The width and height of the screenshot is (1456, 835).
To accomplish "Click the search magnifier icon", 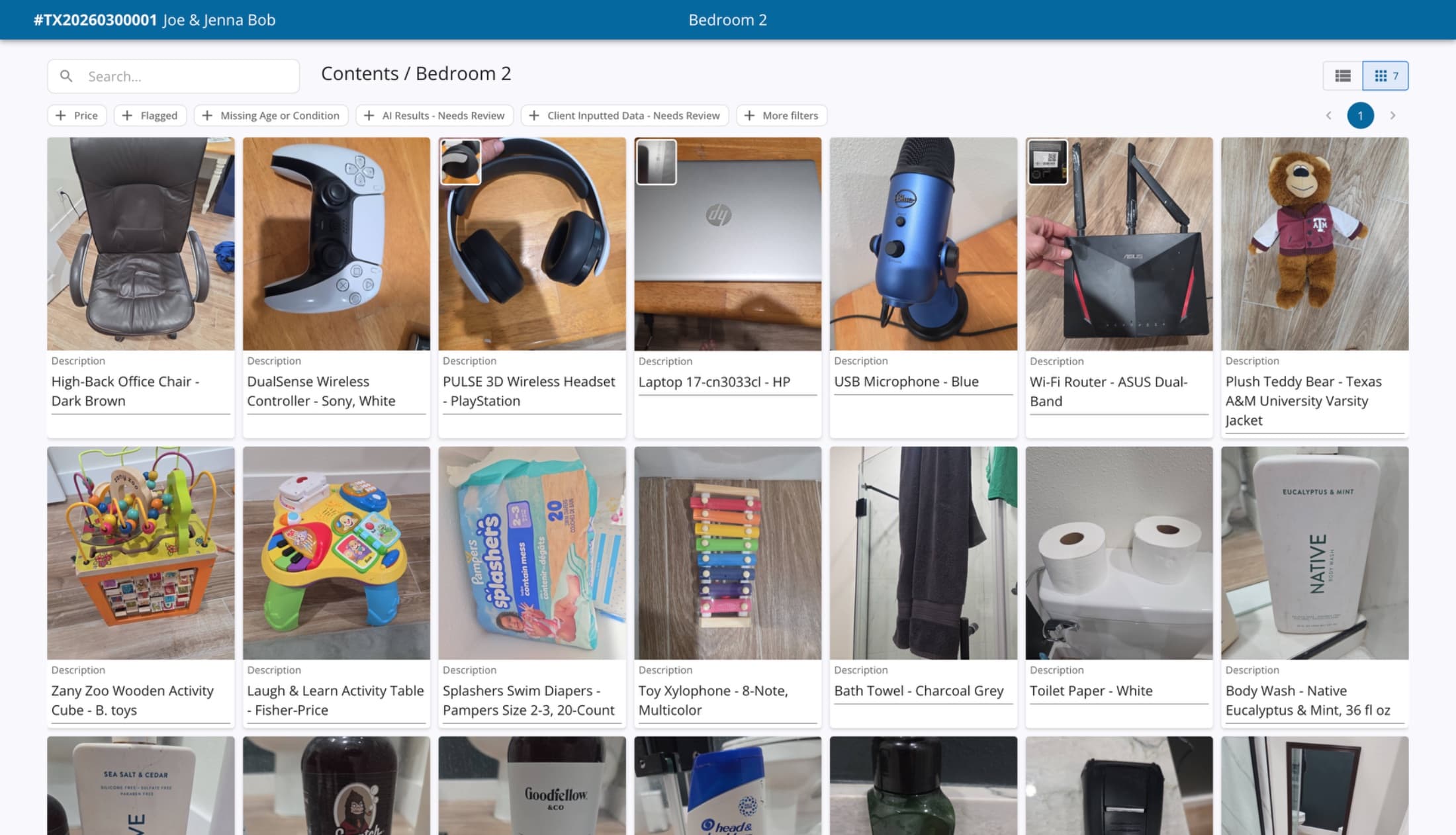I will tap(66, 76).
